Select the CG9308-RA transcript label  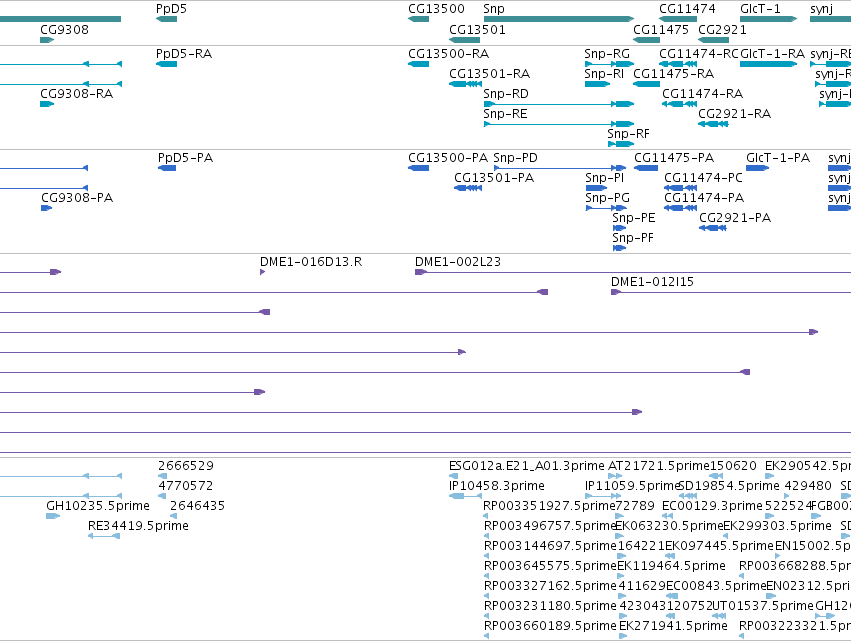77,93
